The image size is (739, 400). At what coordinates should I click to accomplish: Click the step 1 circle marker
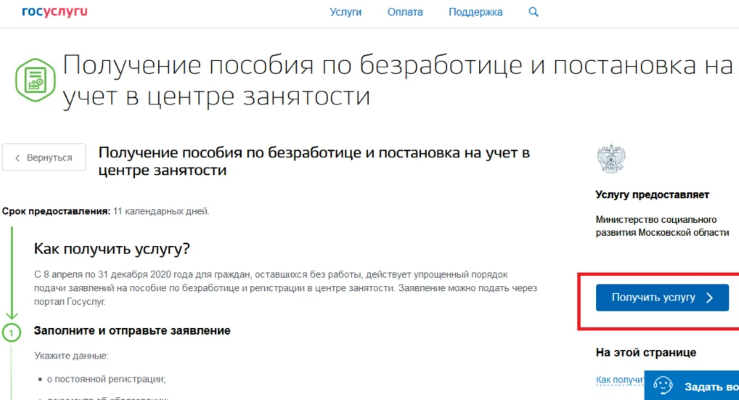(11, 332)
